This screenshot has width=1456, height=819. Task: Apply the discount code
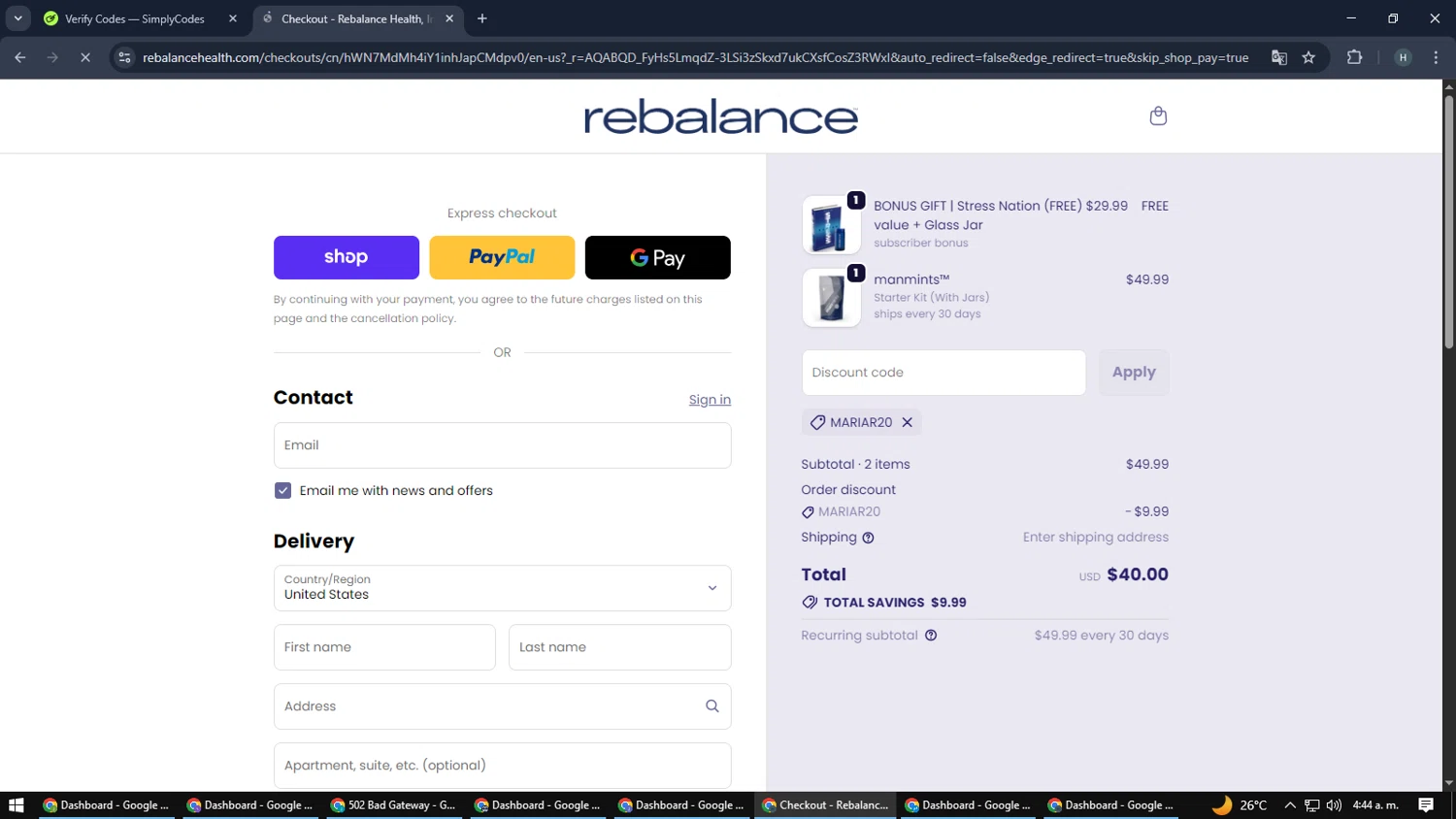(x=1134, y=373)
